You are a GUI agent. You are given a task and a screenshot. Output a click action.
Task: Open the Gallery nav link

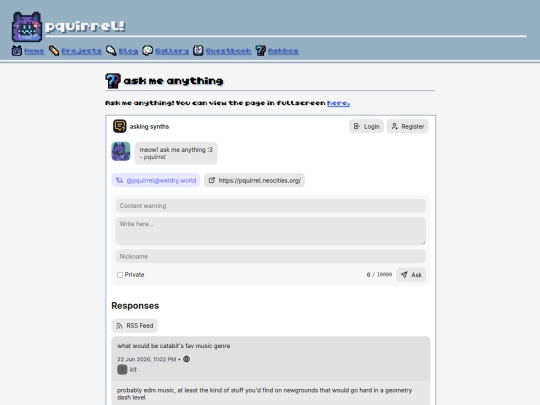[172, 51]
